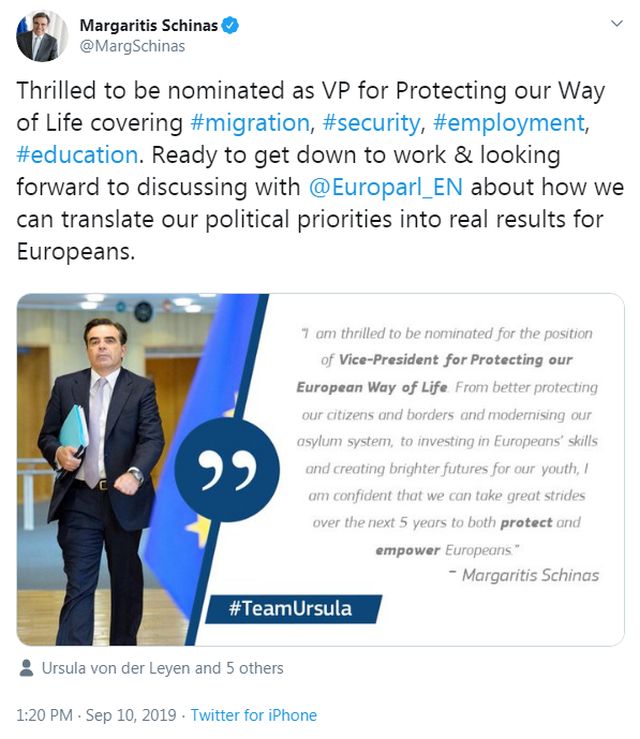640x739 pixels.
Task: Open the 1:20 PM Sep 10, 2019 timestamp
Action: click(x=98, y=715)
